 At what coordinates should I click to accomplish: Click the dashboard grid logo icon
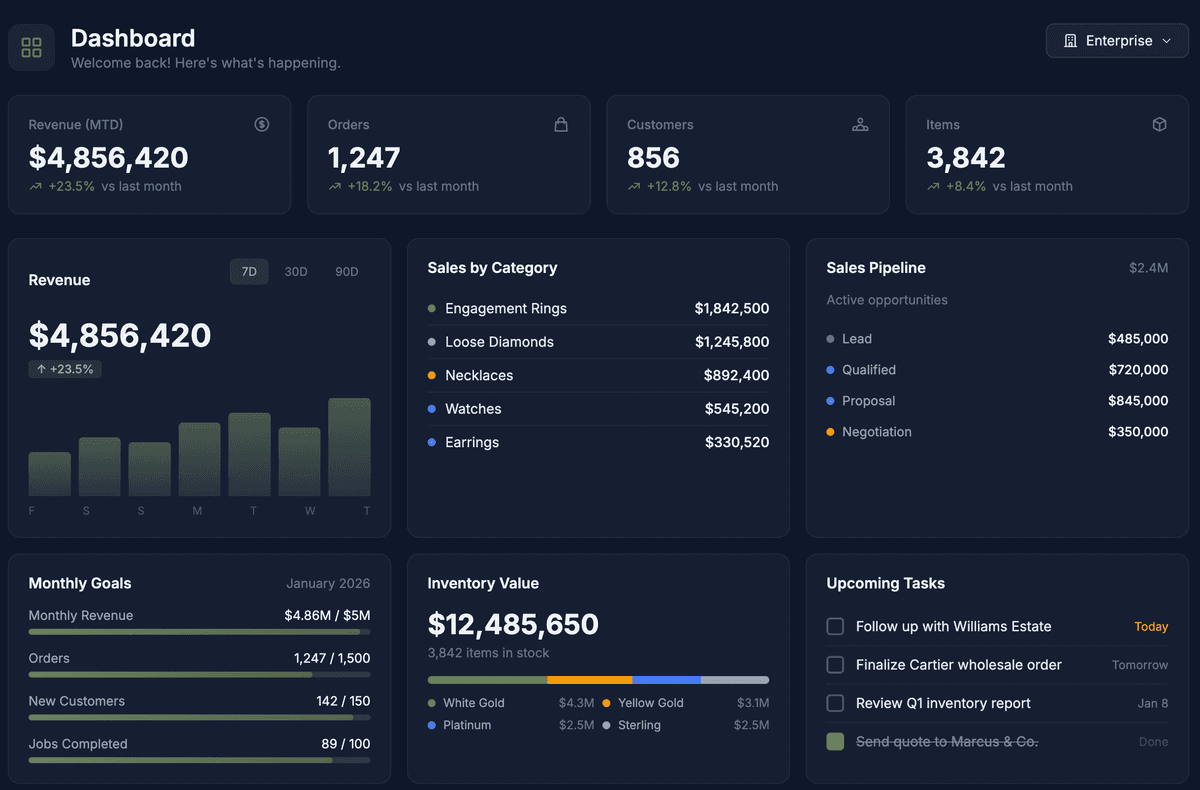click(31, 47)
